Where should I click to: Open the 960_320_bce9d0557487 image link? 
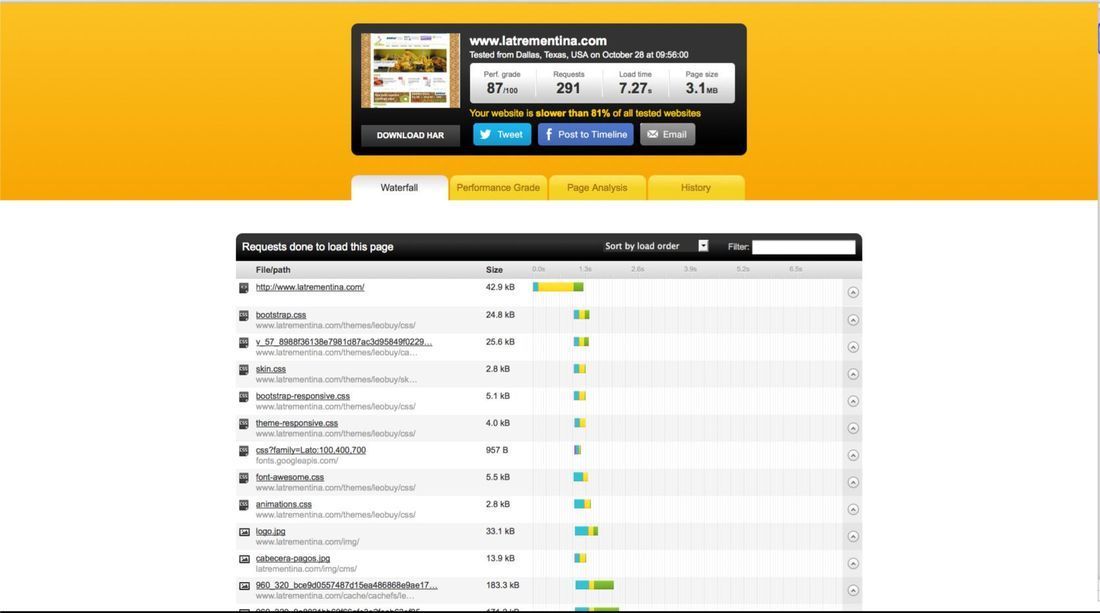pyautogui.click(x=347, y=585)
